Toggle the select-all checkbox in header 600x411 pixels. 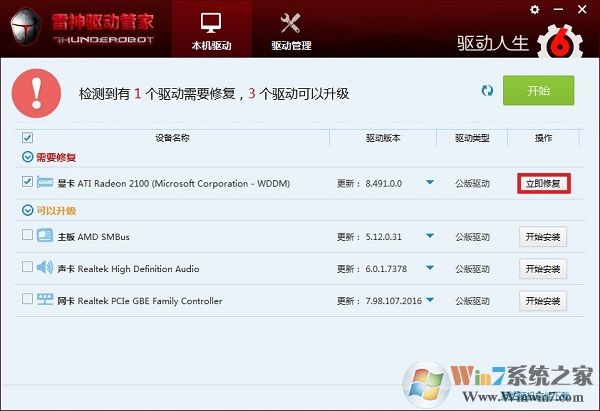pos(28,138)
